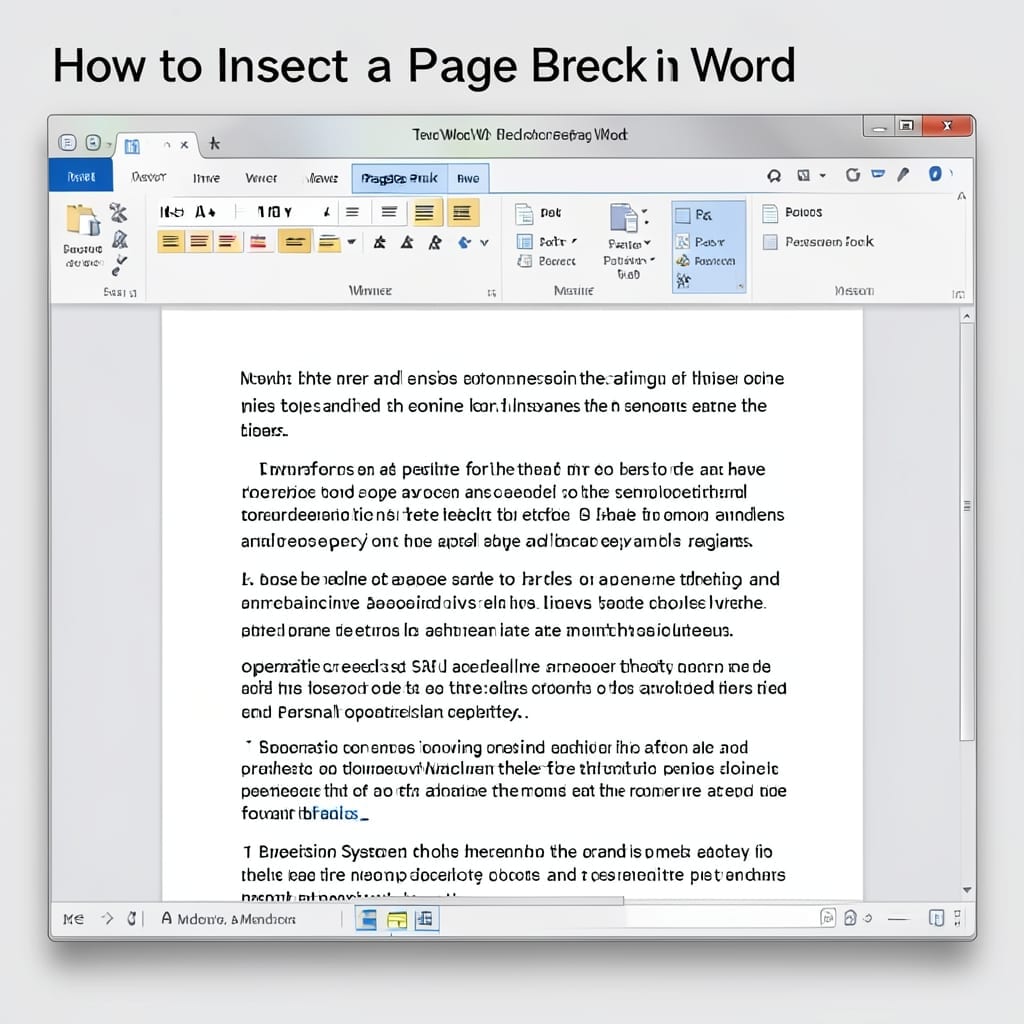Click the dark highlighted wide-bar alignment icon
Image resolution: width=1024 pixels, height=1024 pixels.
295,242
